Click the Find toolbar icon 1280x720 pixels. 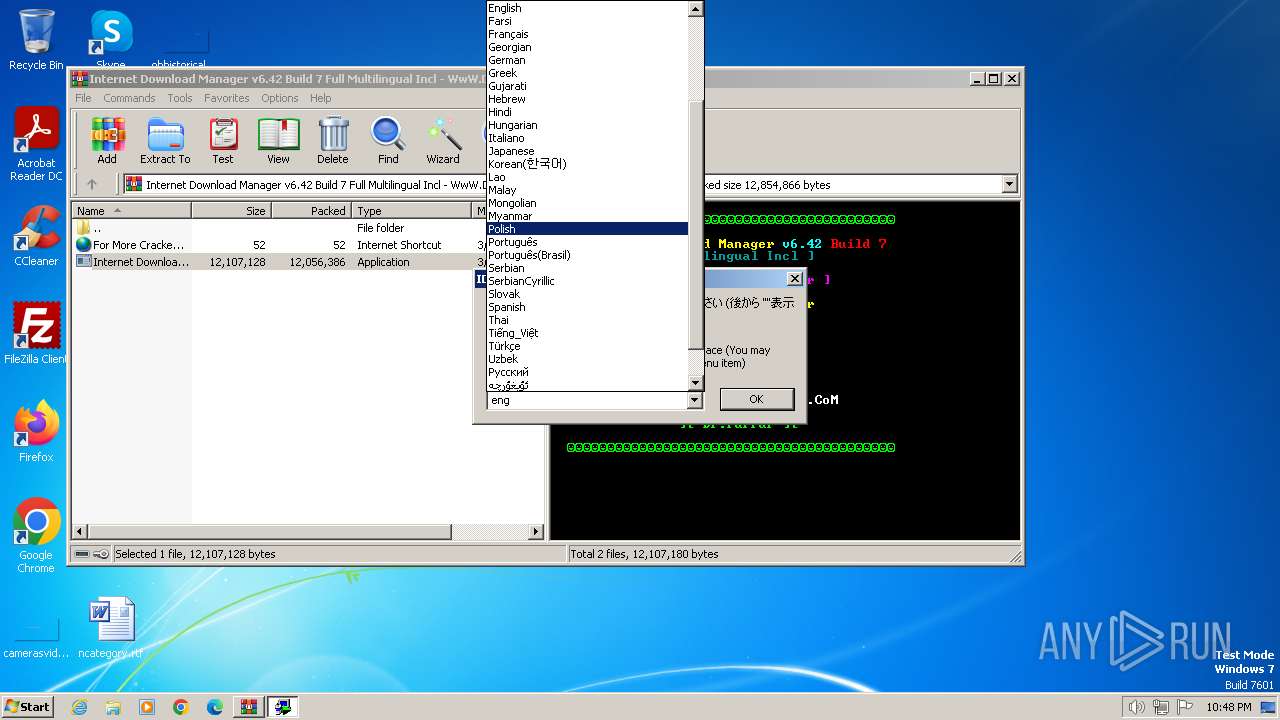[x=388, y=140]
